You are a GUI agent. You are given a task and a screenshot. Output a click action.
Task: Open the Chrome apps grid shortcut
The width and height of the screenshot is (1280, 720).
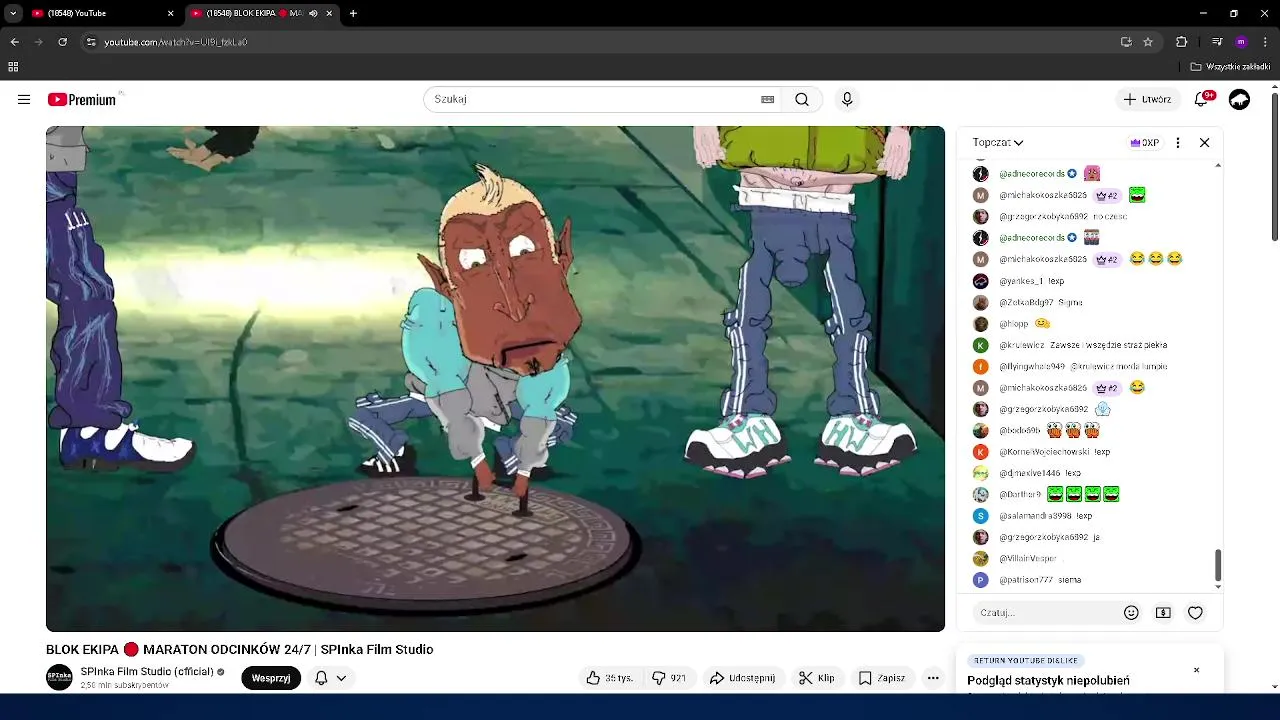(x=13, y=67)
